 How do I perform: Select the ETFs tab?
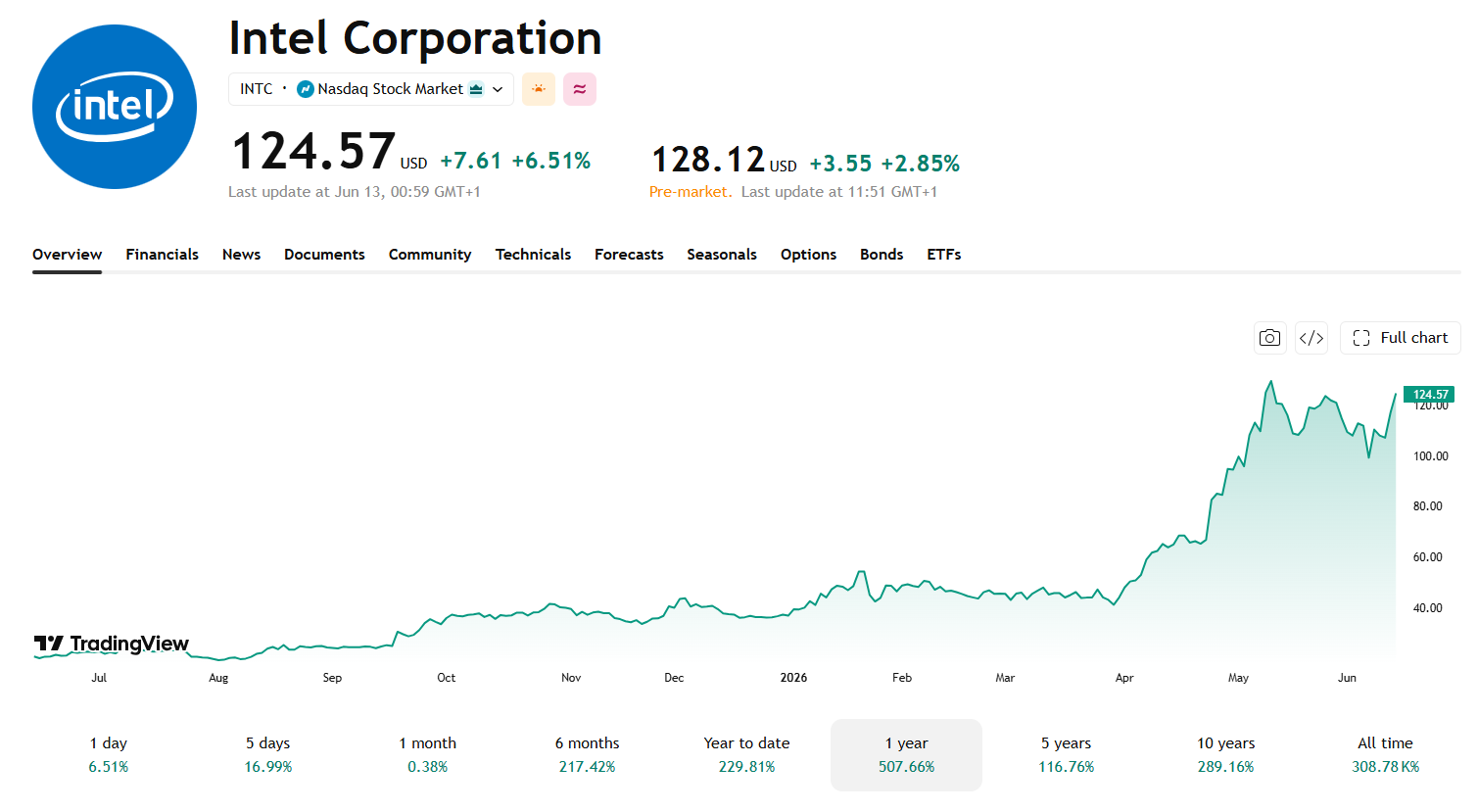(x=944, y=255)
